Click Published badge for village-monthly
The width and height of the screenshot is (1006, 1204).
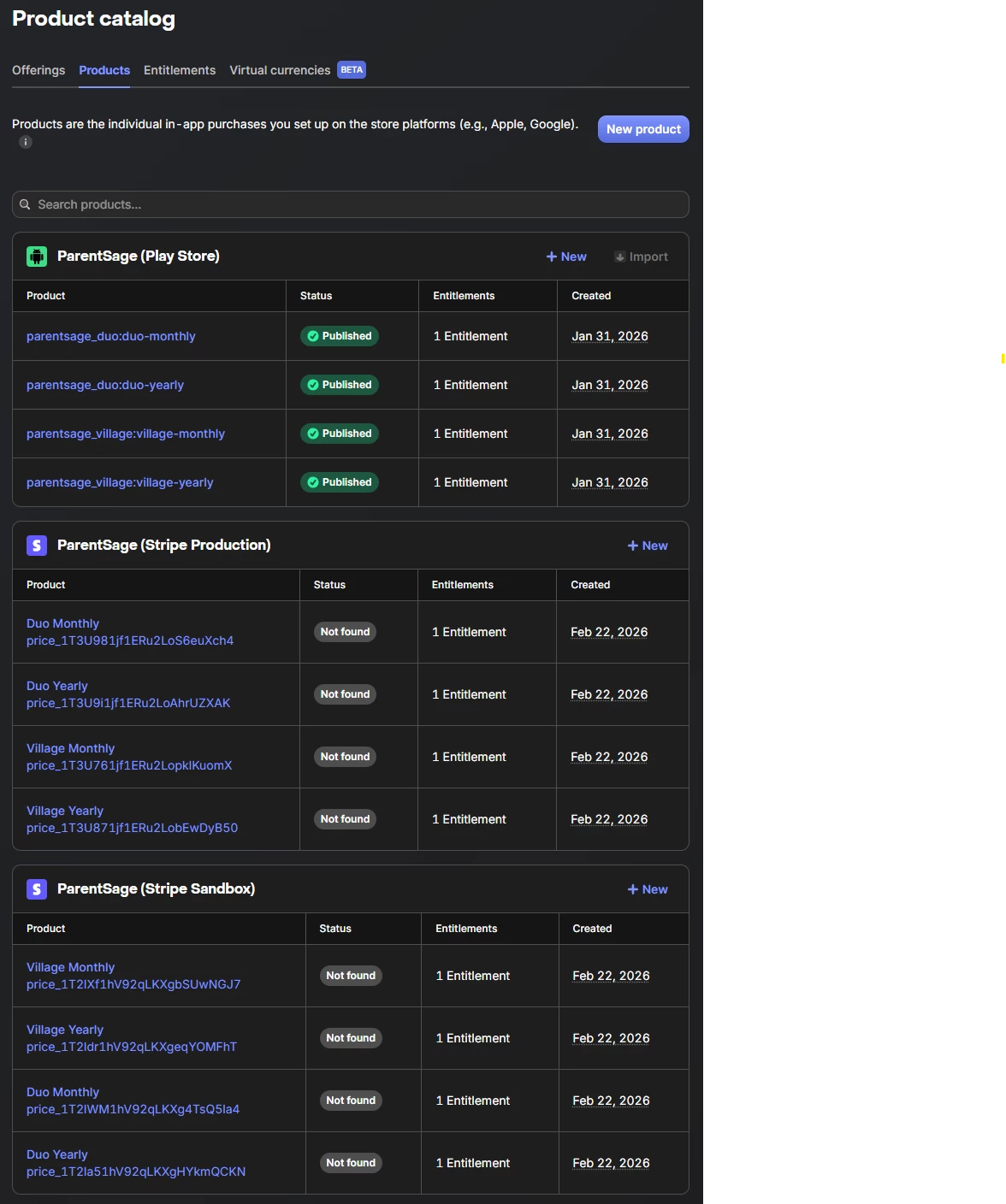click(340, 434)
